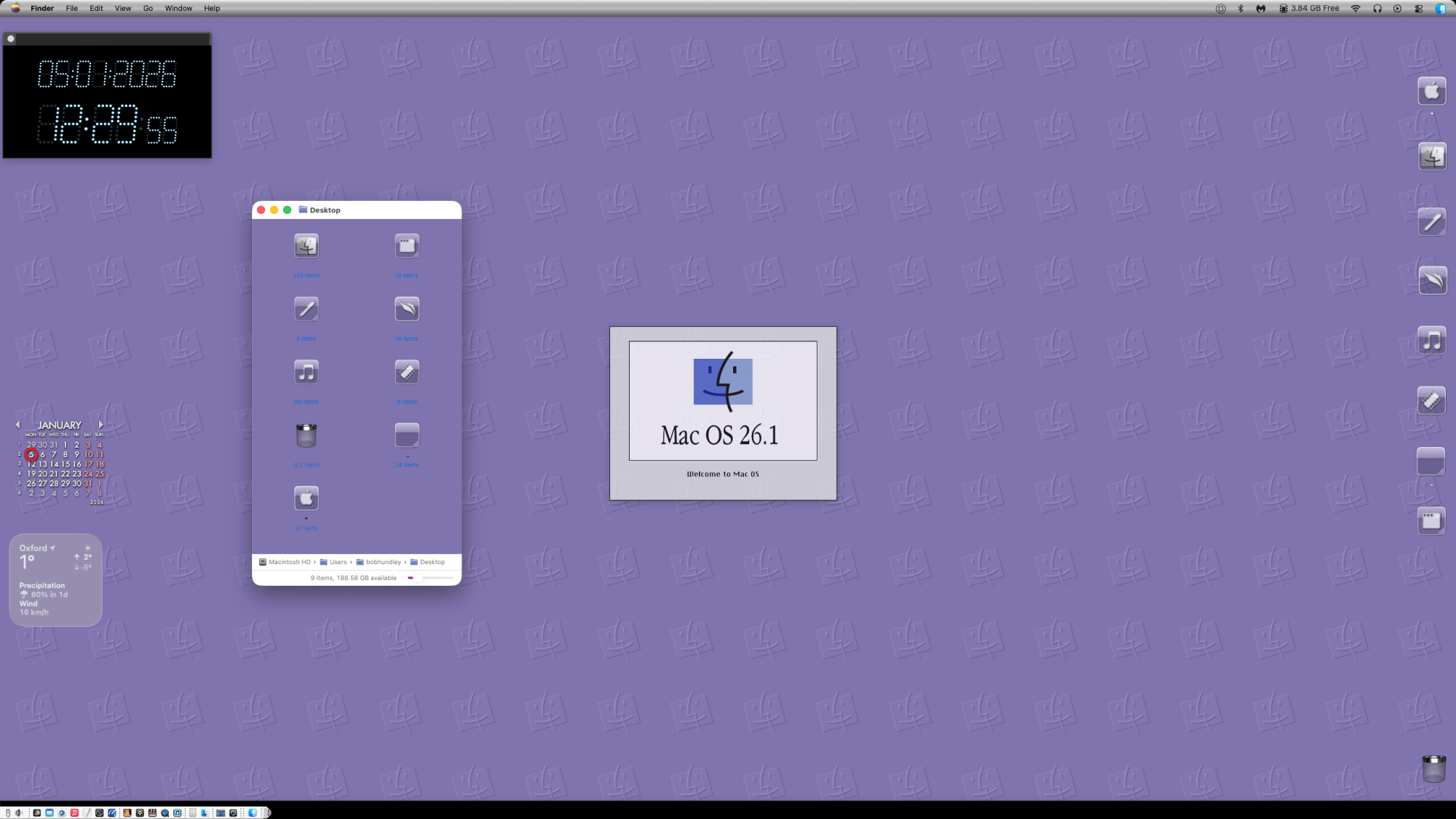
Task: Open the Trash icon in the Finder window
Action: pos(306,435)
